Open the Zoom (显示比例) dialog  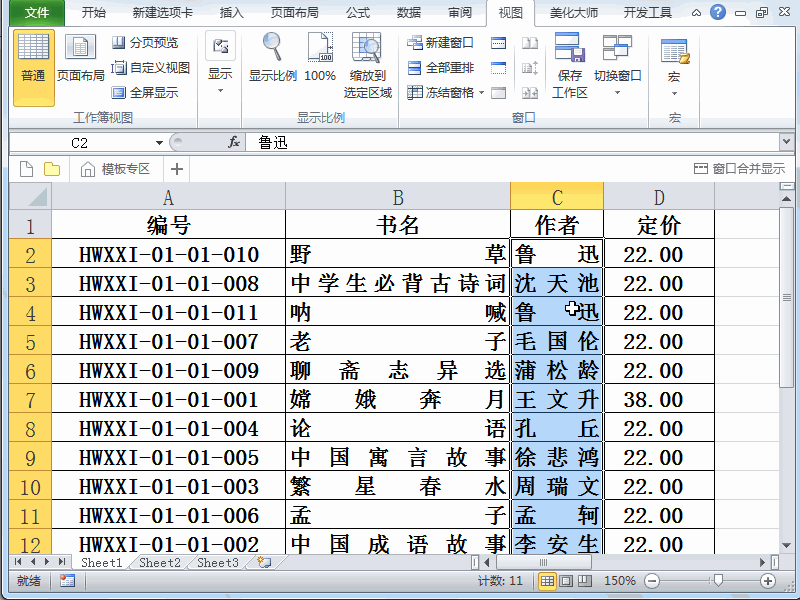[x=272, y=59]
